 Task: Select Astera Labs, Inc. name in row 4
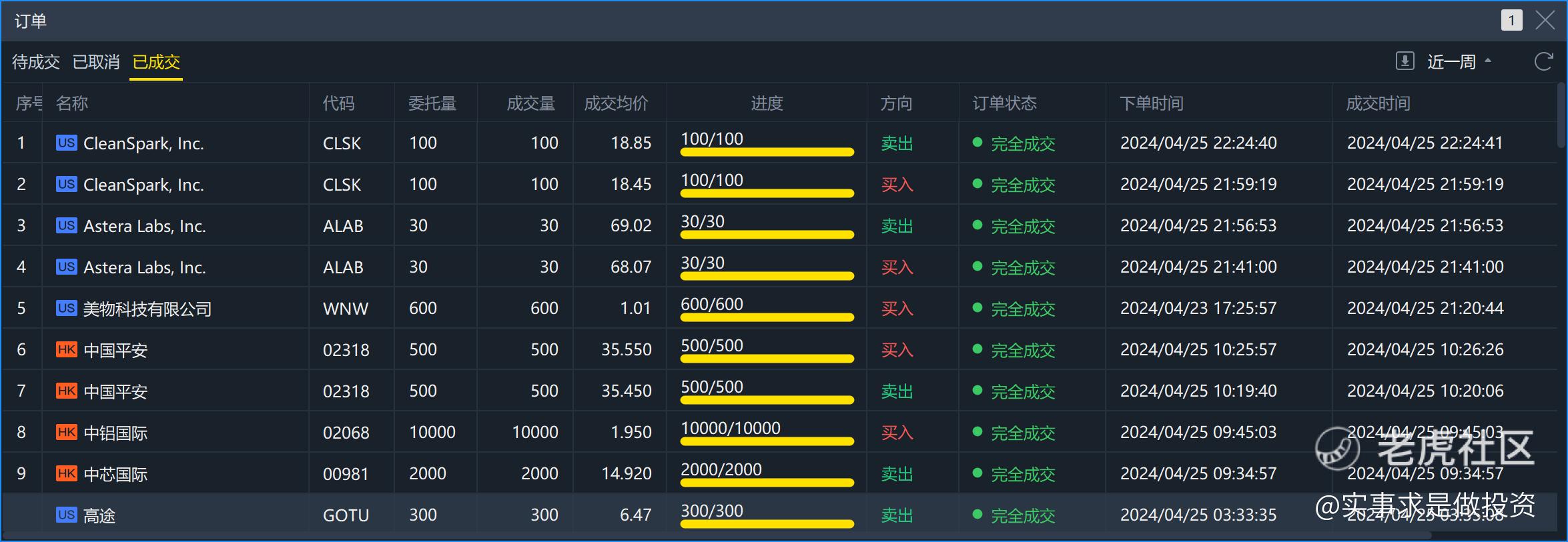click(144, 267)
